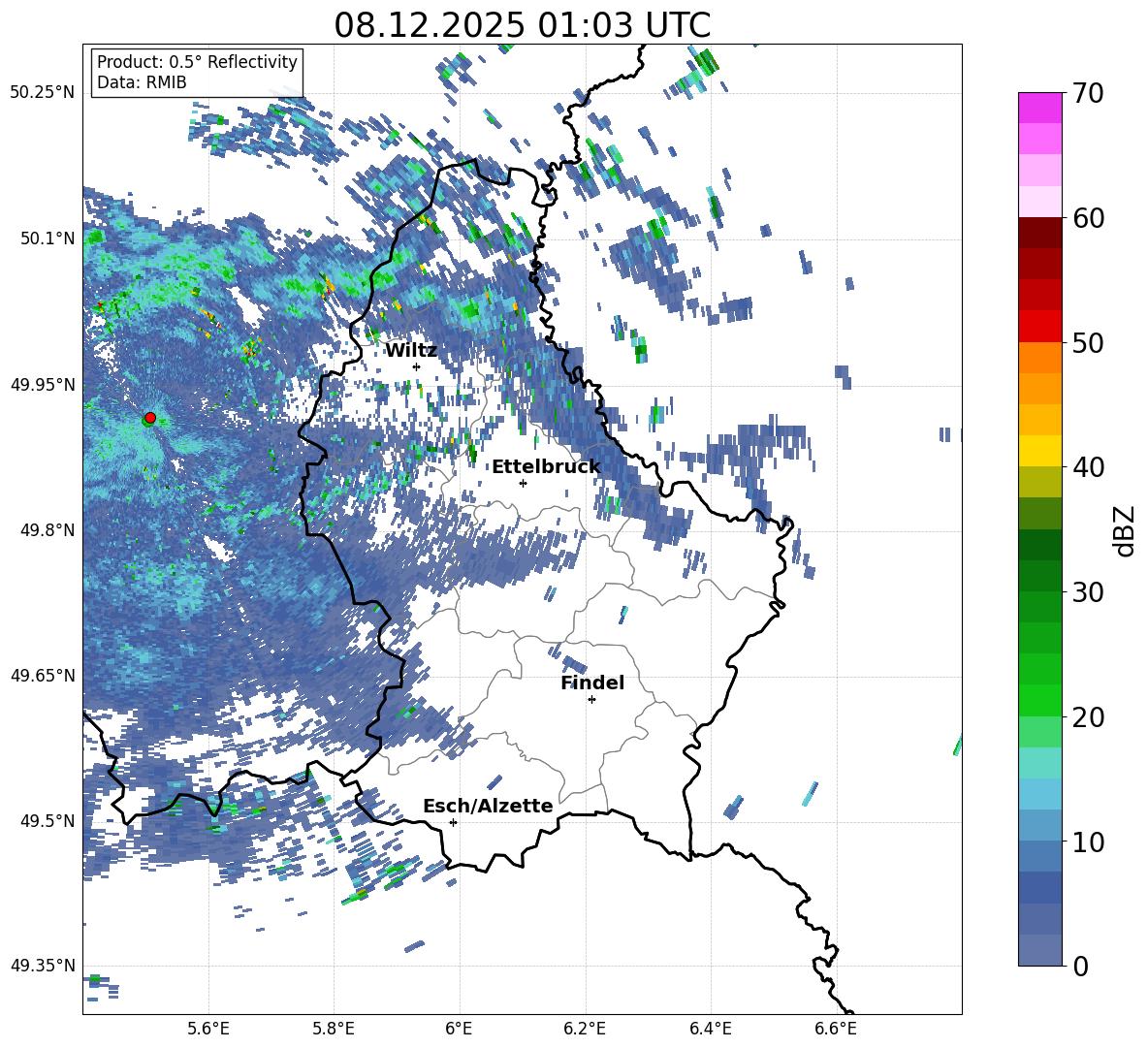Viewport: 1148px width, 1048px height.
Task: Click the Ettelbruck city label
Action: [546, 467]
